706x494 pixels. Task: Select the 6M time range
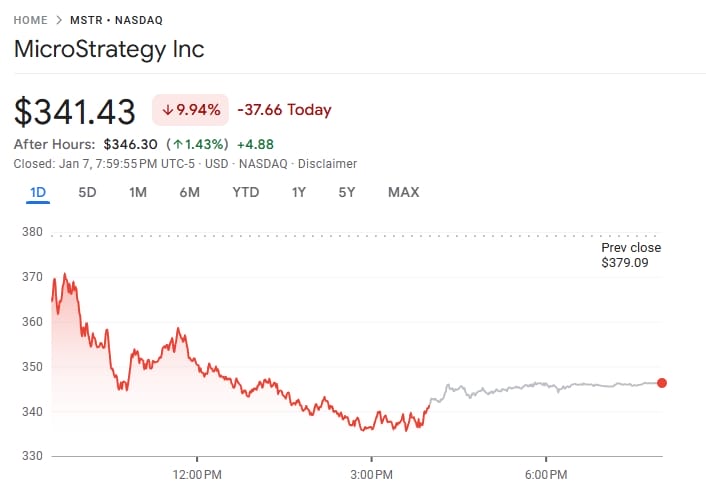point(189,192)
